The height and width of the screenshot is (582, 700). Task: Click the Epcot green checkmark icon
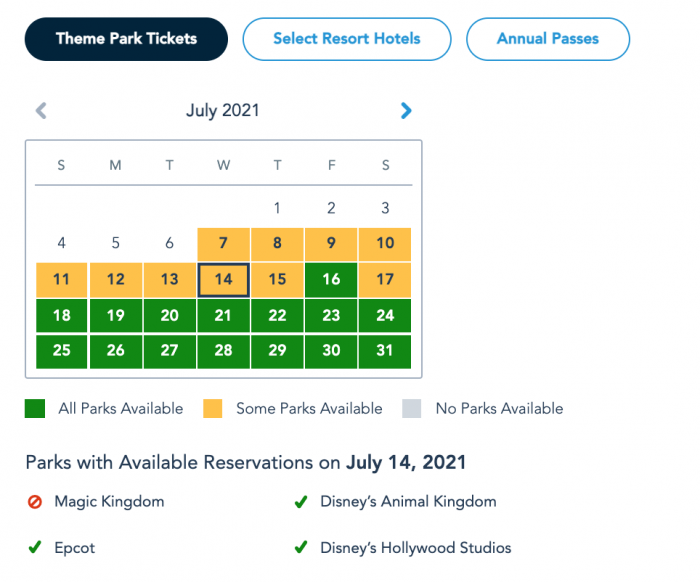(35, 548)
